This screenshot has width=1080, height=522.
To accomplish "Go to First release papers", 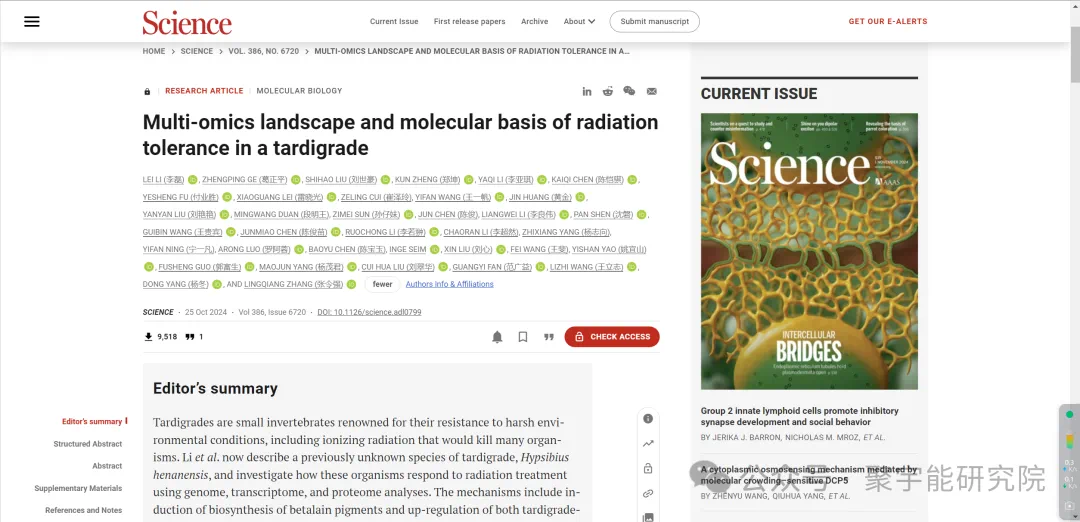I will click(469, 21).
